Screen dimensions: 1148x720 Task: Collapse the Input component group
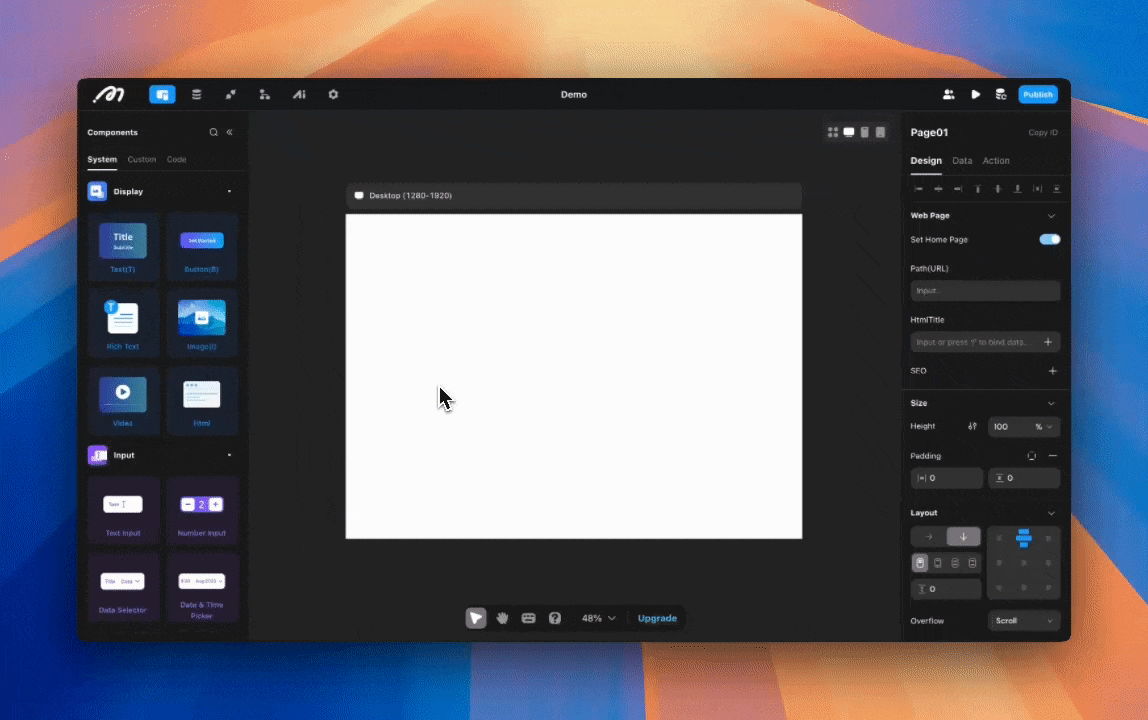pos(229,456)
